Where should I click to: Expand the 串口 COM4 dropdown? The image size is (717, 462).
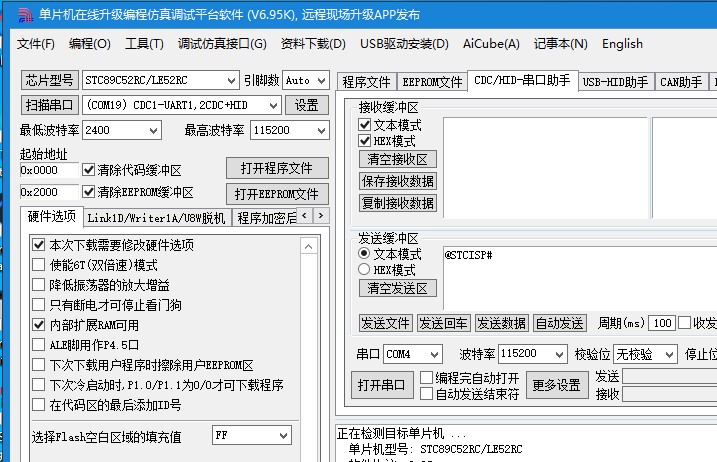(434, 354)
